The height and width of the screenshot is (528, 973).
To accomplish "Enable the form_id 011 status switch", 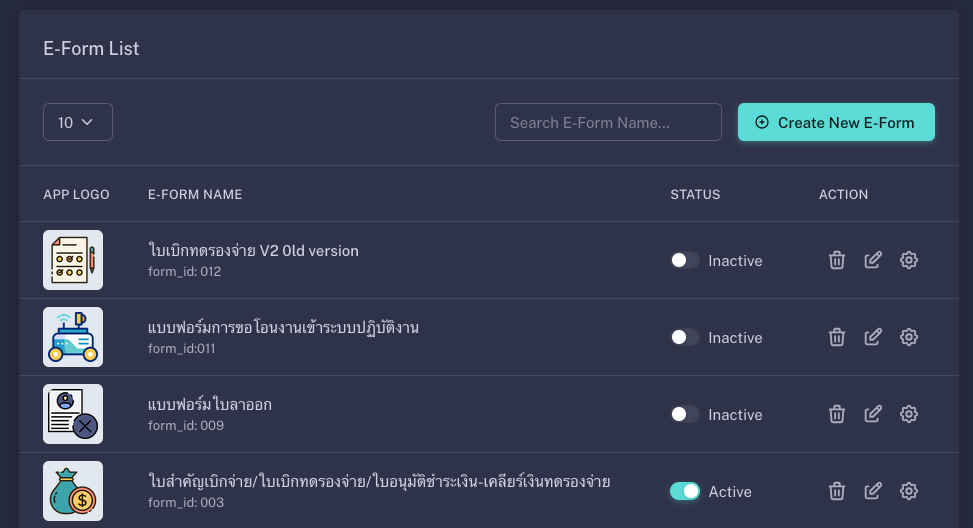I will 685,337.
